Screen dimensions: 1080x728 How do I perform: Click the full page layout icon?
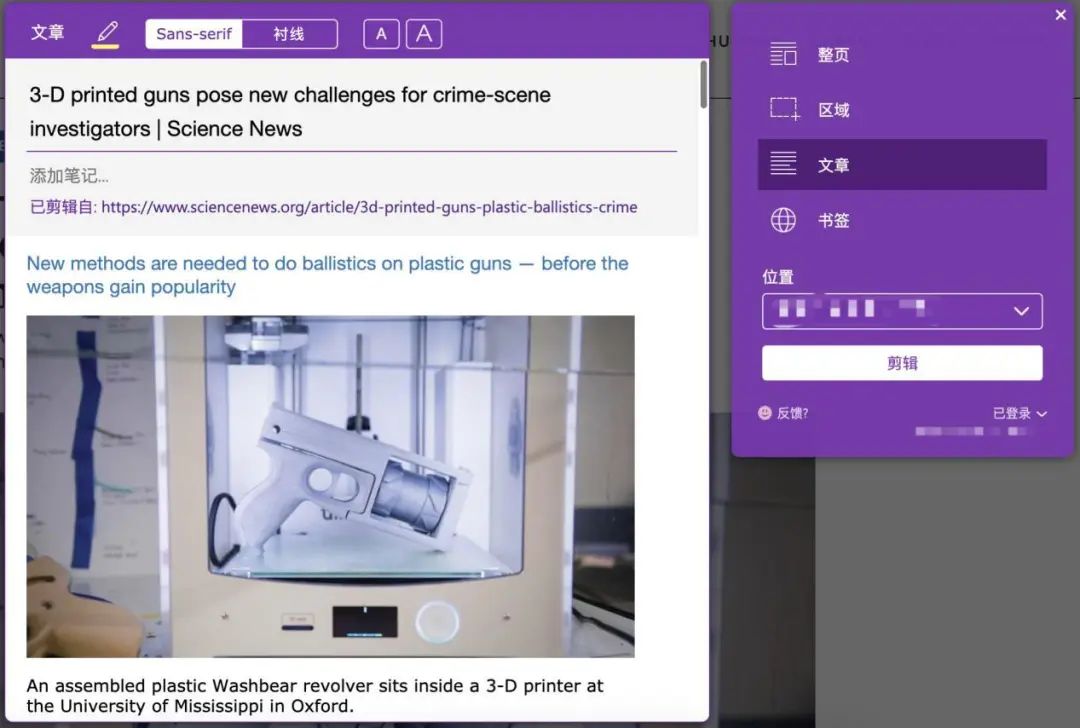click(783, 54)
